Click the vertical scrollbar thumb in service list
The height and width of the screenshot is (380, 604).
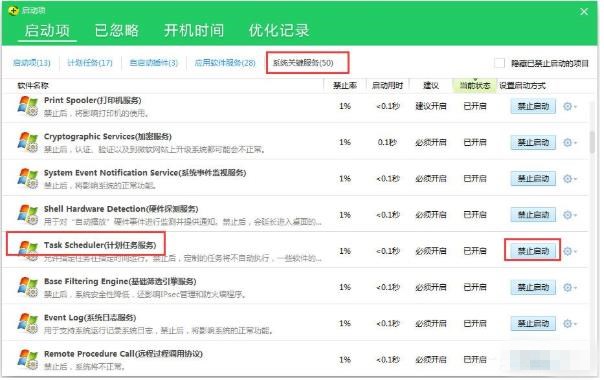point(592,142)
